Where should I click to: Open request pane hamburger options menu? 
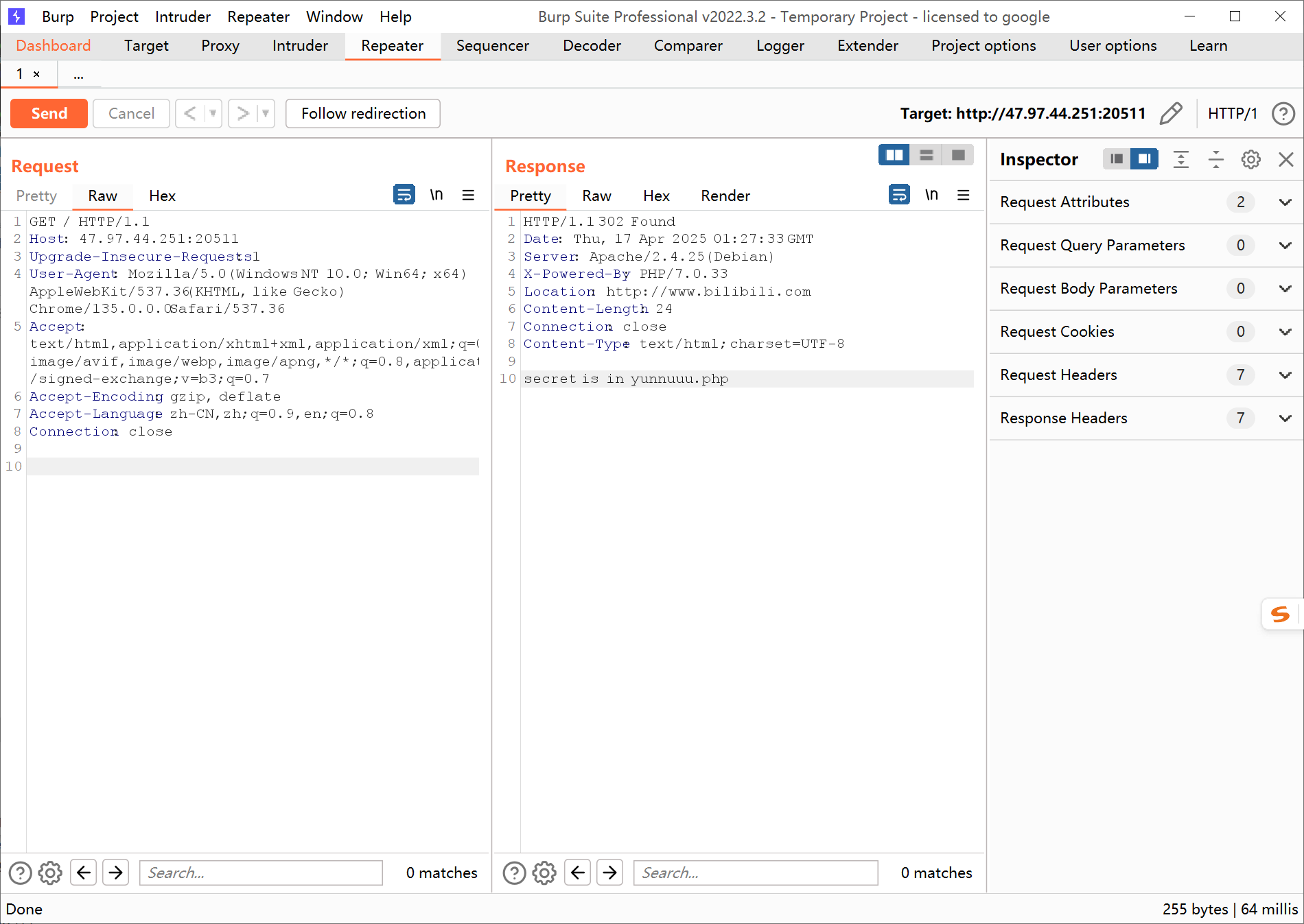pos(468,196)
